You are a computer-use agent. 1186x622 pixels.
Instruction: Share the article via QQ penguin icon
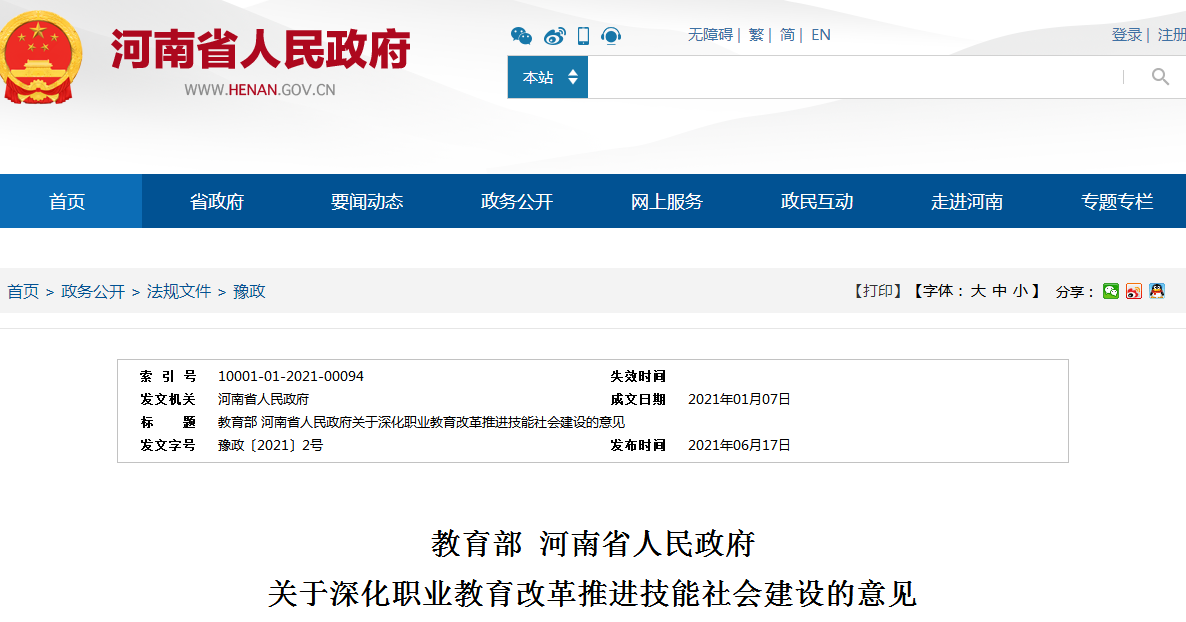pos(1156,291)
